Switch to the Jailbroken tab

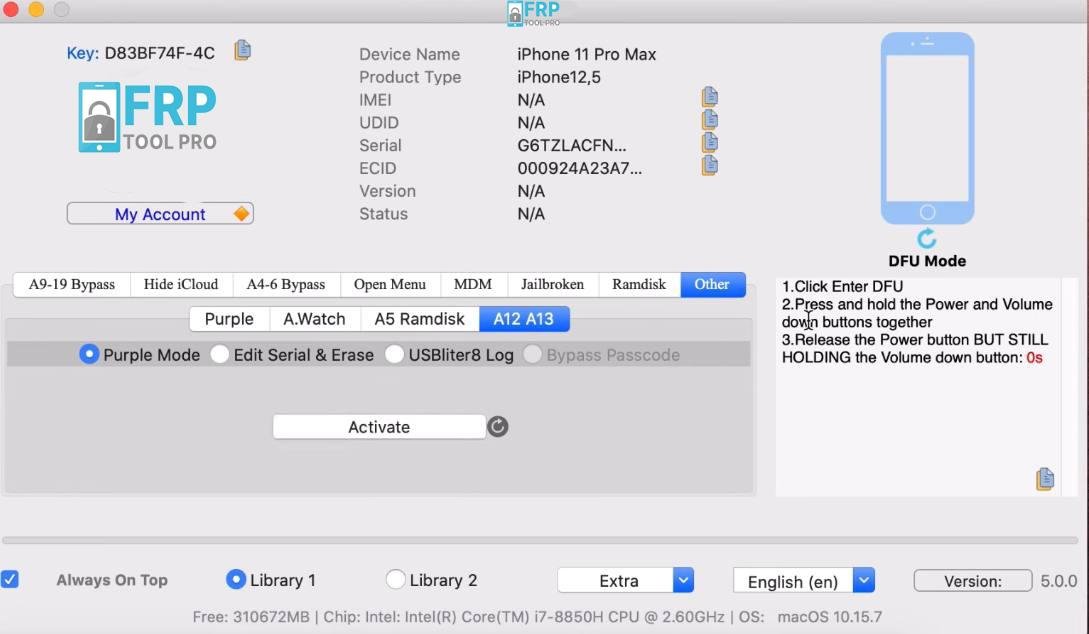(x=552, y=284)
